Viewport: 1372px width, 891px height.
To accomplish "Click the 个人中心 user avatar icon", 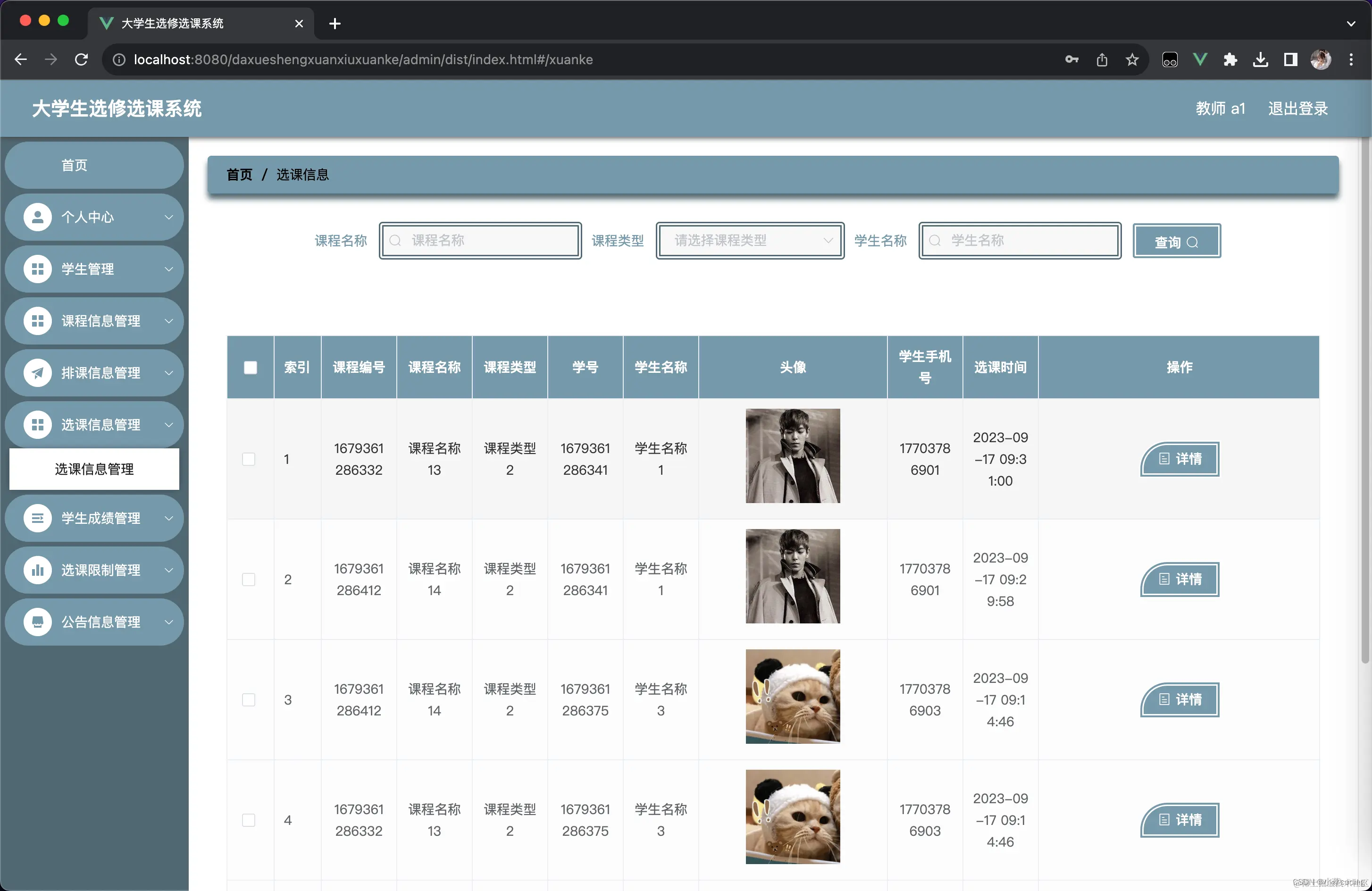I will [x=37, y=218].
